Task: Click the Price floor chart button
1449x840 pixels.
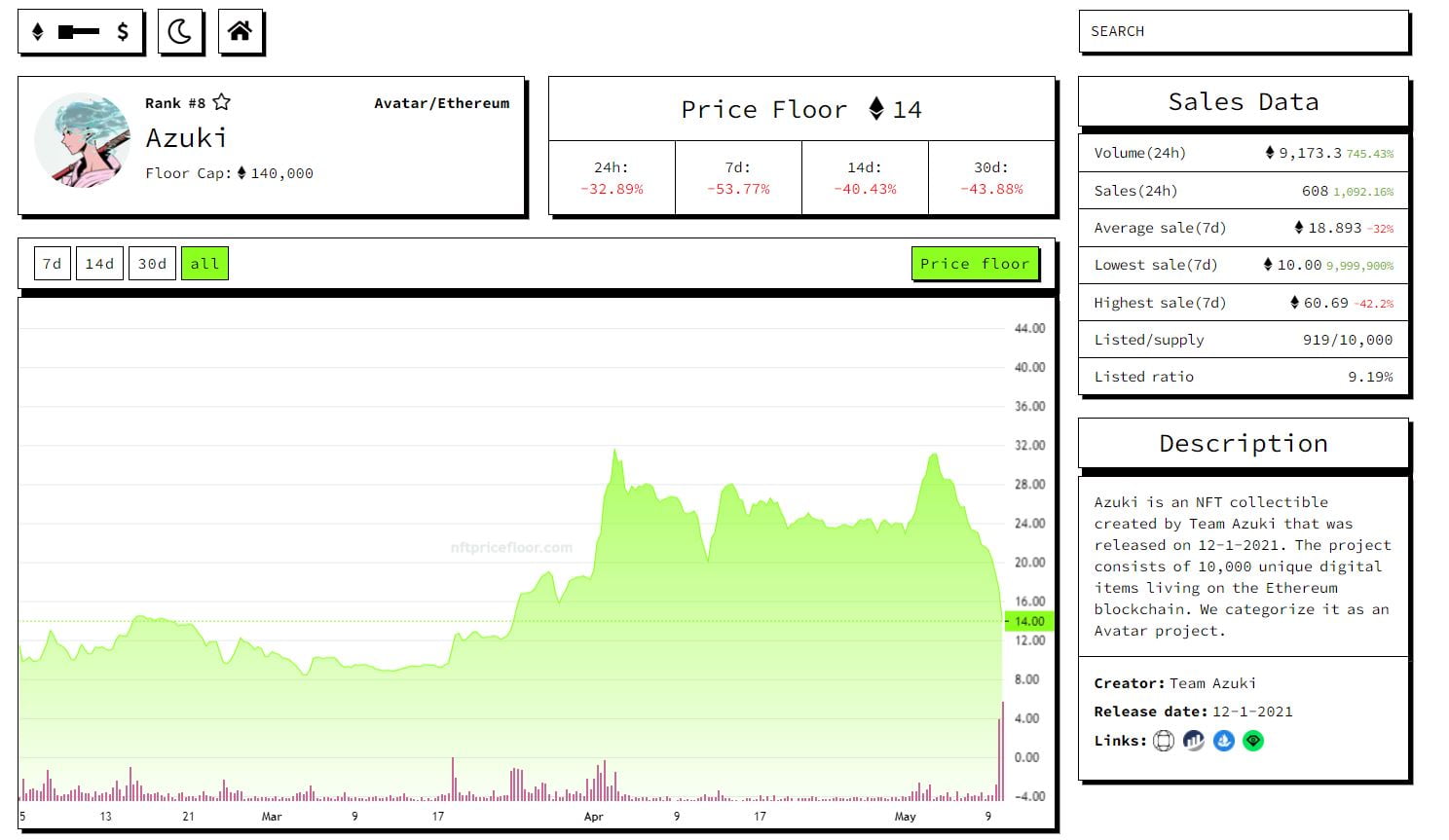Action: tap(975, 264)
